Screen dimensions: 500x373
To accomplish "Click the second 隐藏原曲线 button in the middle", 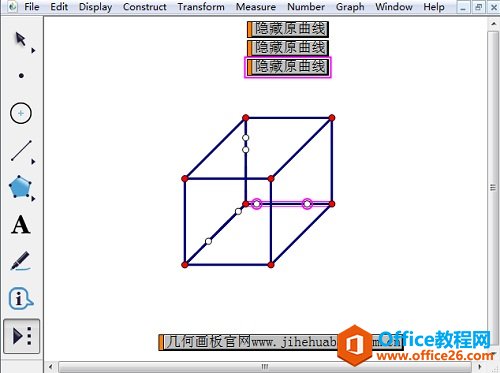I will 288,48.
